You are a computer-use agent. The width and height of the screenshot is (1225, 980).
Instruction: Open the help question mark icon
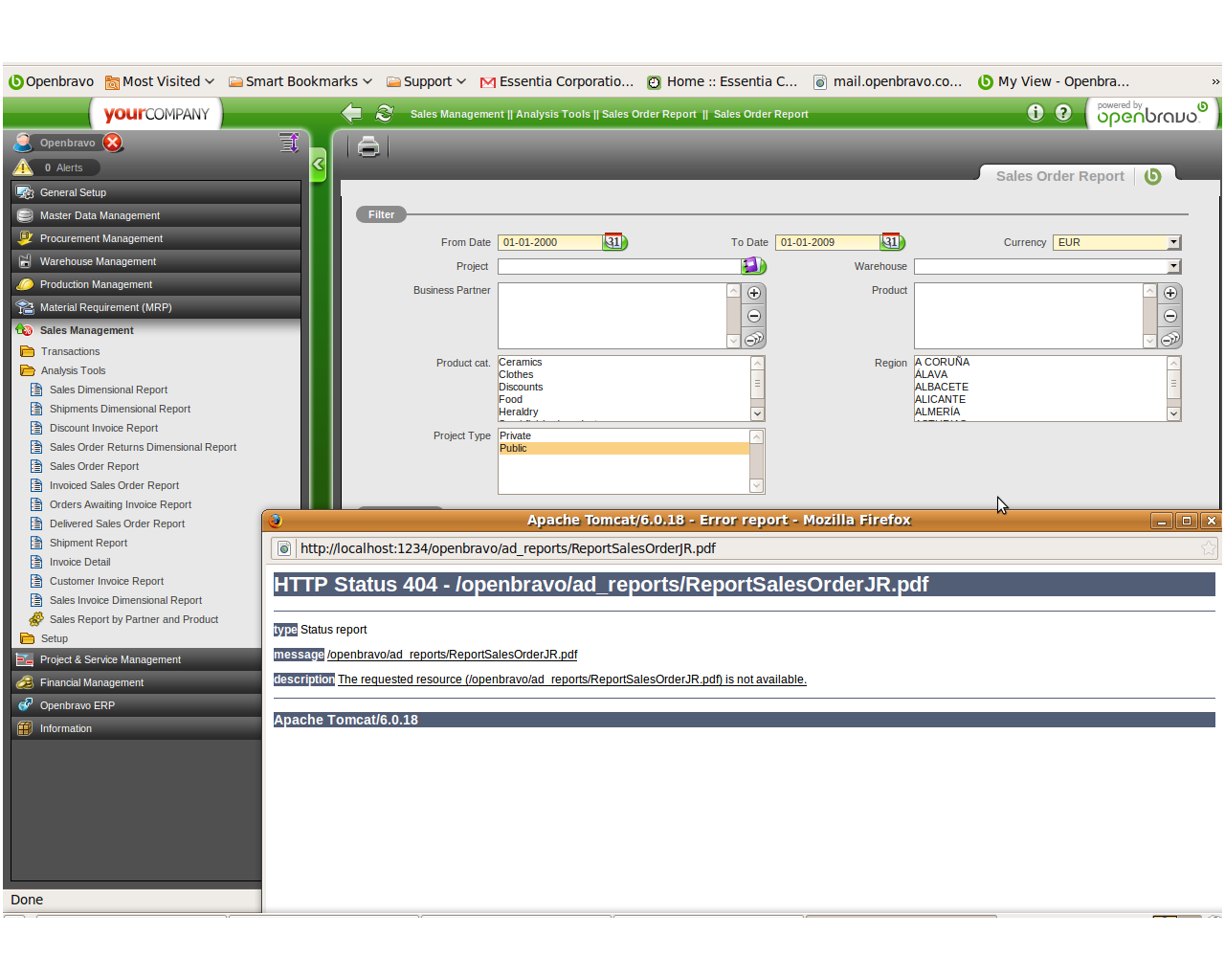click(1063, 113)
